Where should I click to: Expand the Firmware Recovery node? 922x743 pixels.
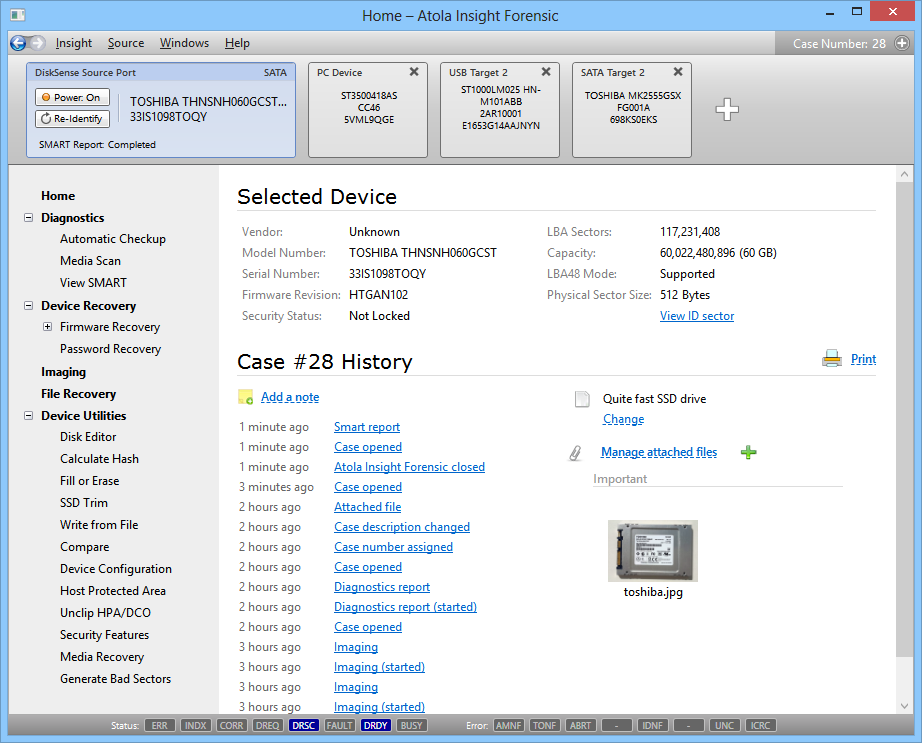pos(47,327)
